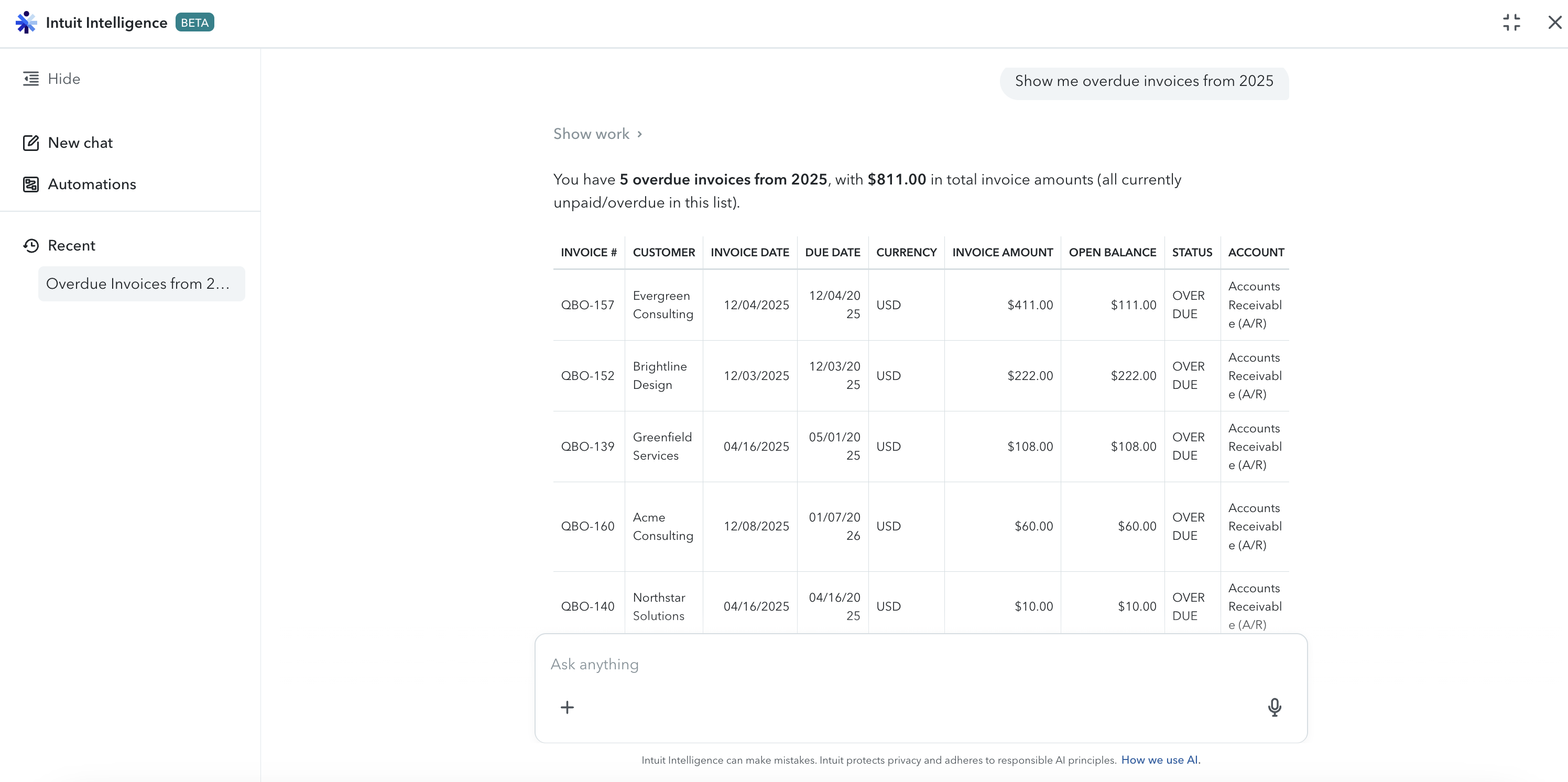
Task: Click the microphone voice input icon
Action: coord(1274,707)
